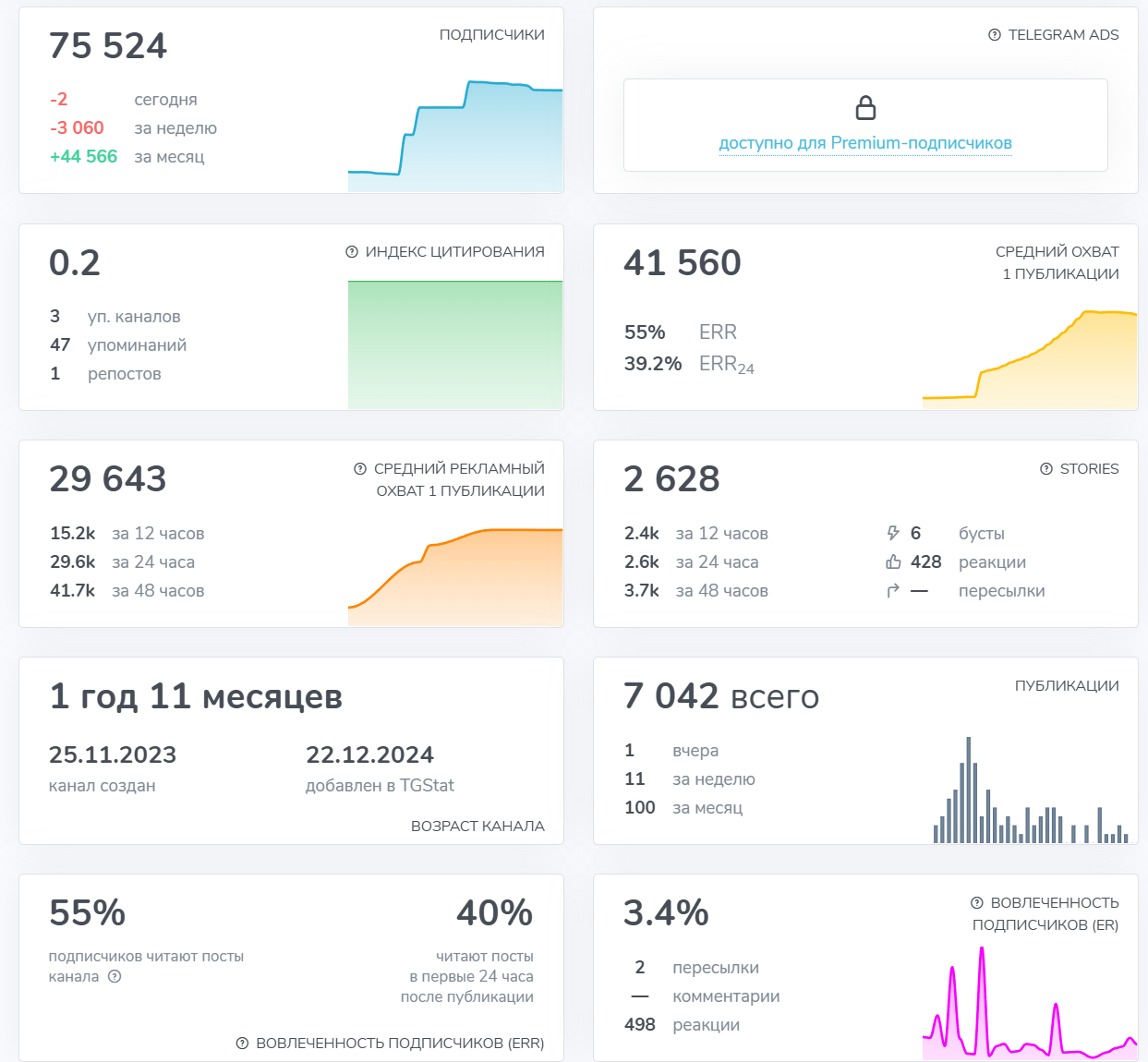
Task: Click help icon next to Индекс цитирования
Action: pyautogui.click(x=352, y=252)
